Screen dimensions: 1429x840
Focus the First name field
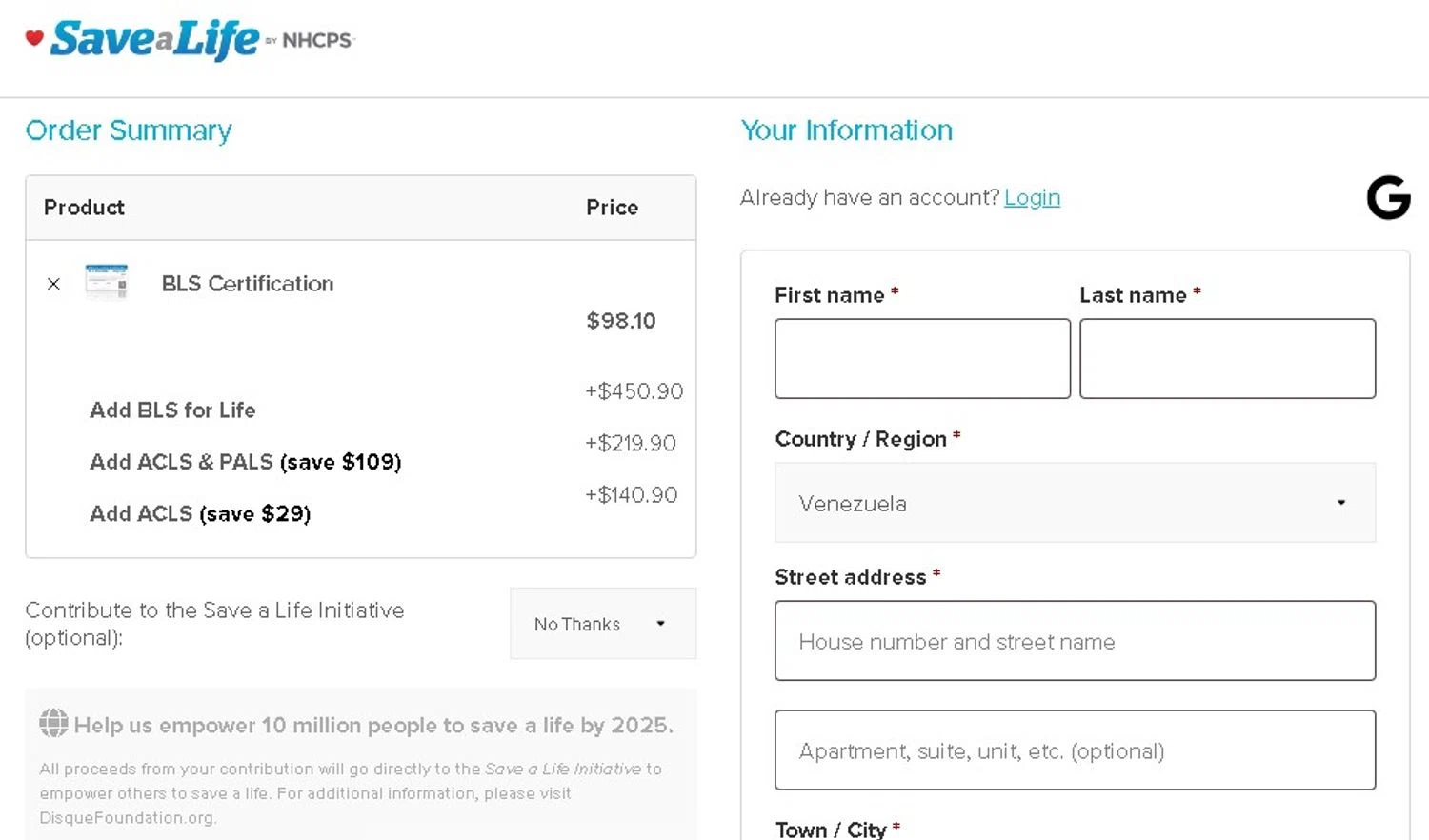[x=922, y=358]
